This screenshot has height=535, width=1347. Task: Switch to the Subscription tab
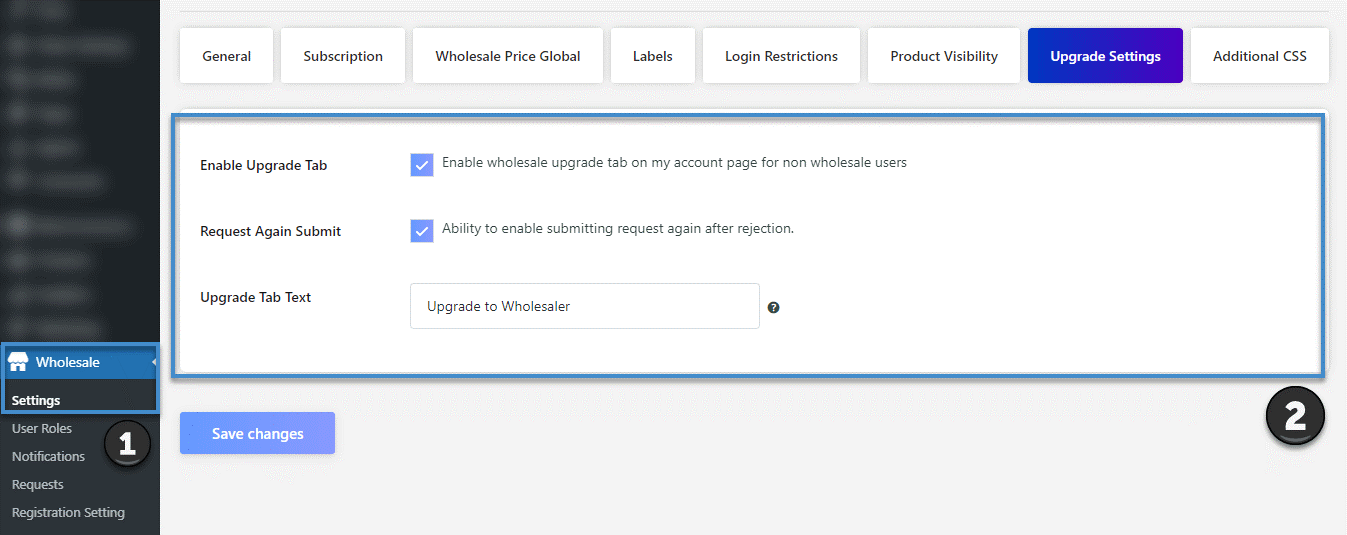tap(343, 56)
